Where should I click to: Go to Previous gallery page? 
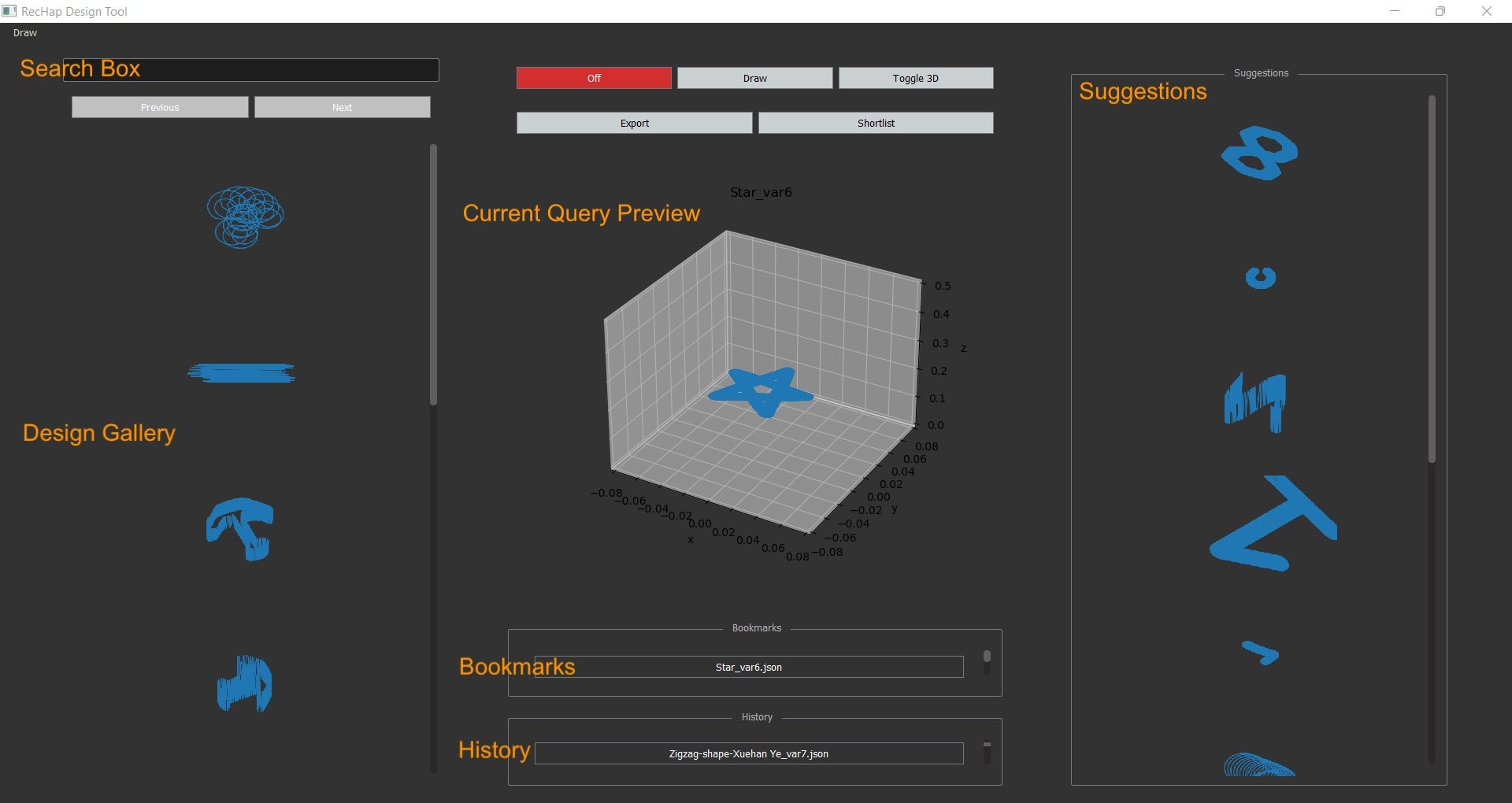(160, 107)
